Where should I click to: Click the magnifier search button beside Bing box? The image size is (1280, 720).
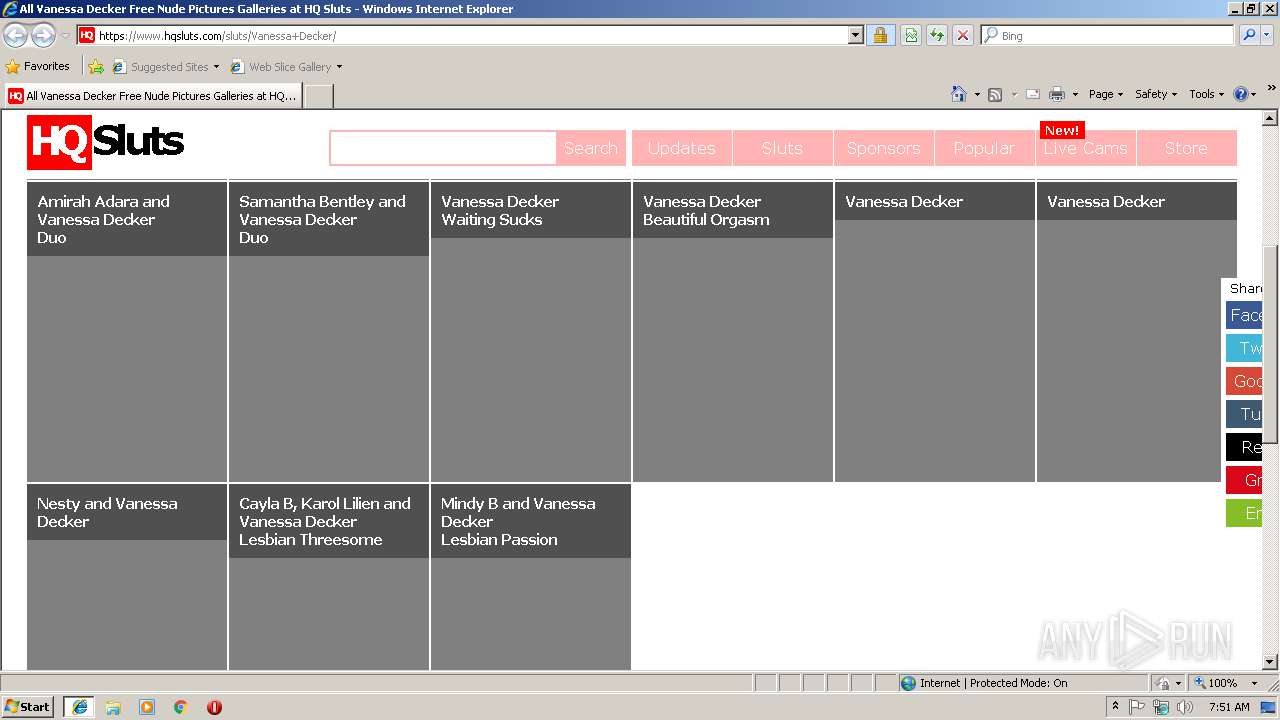tap(1249, 35)
